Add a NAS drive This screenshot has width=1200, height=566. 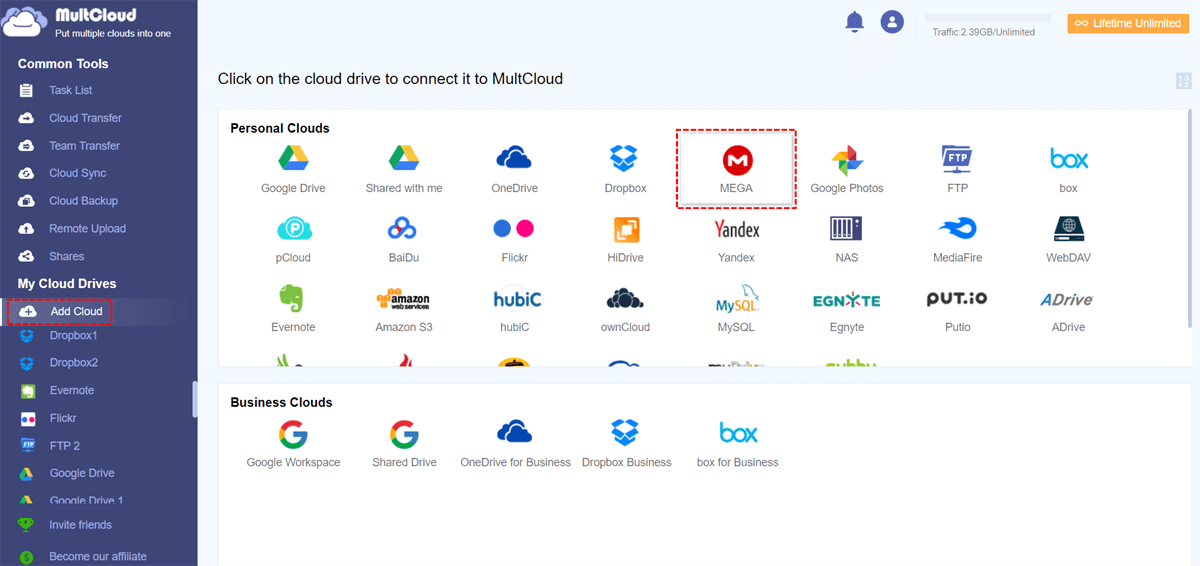(x=847, y=238)
